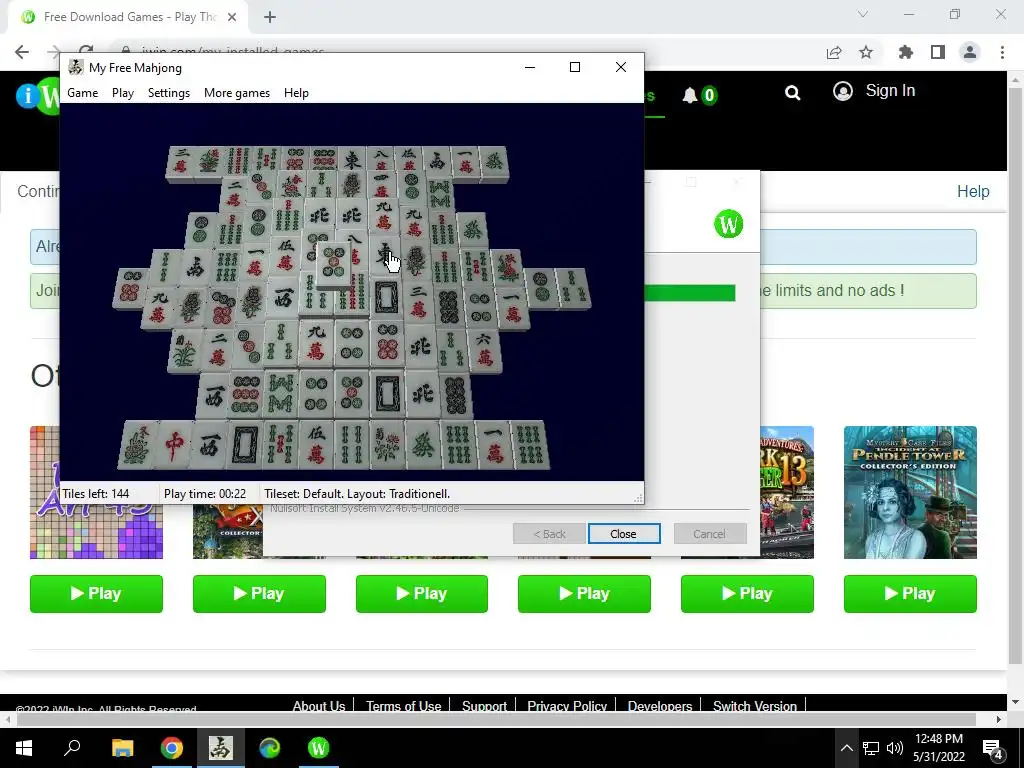The width and height of the screenshot is (1024, 768).
Task: Open the Settings menu in Mahjong
Action: [x=168, y=93]
